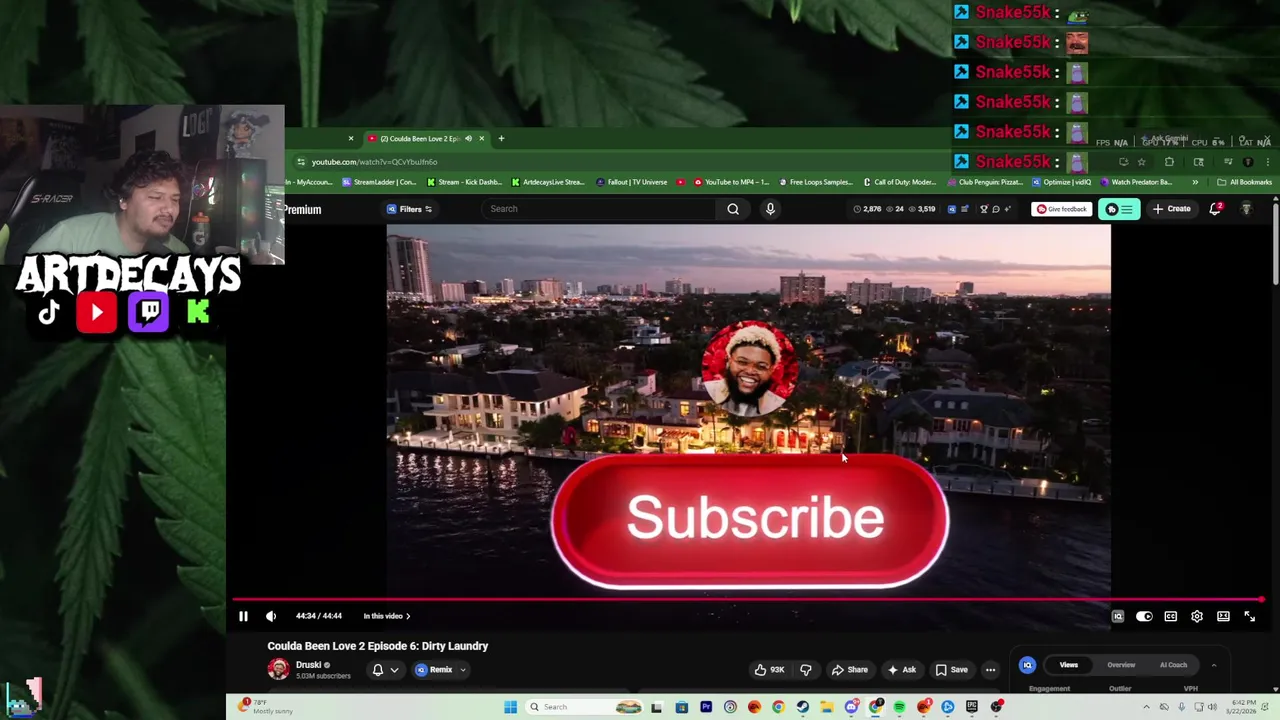Open the Create button in the YouTube header

[1171, 209]
